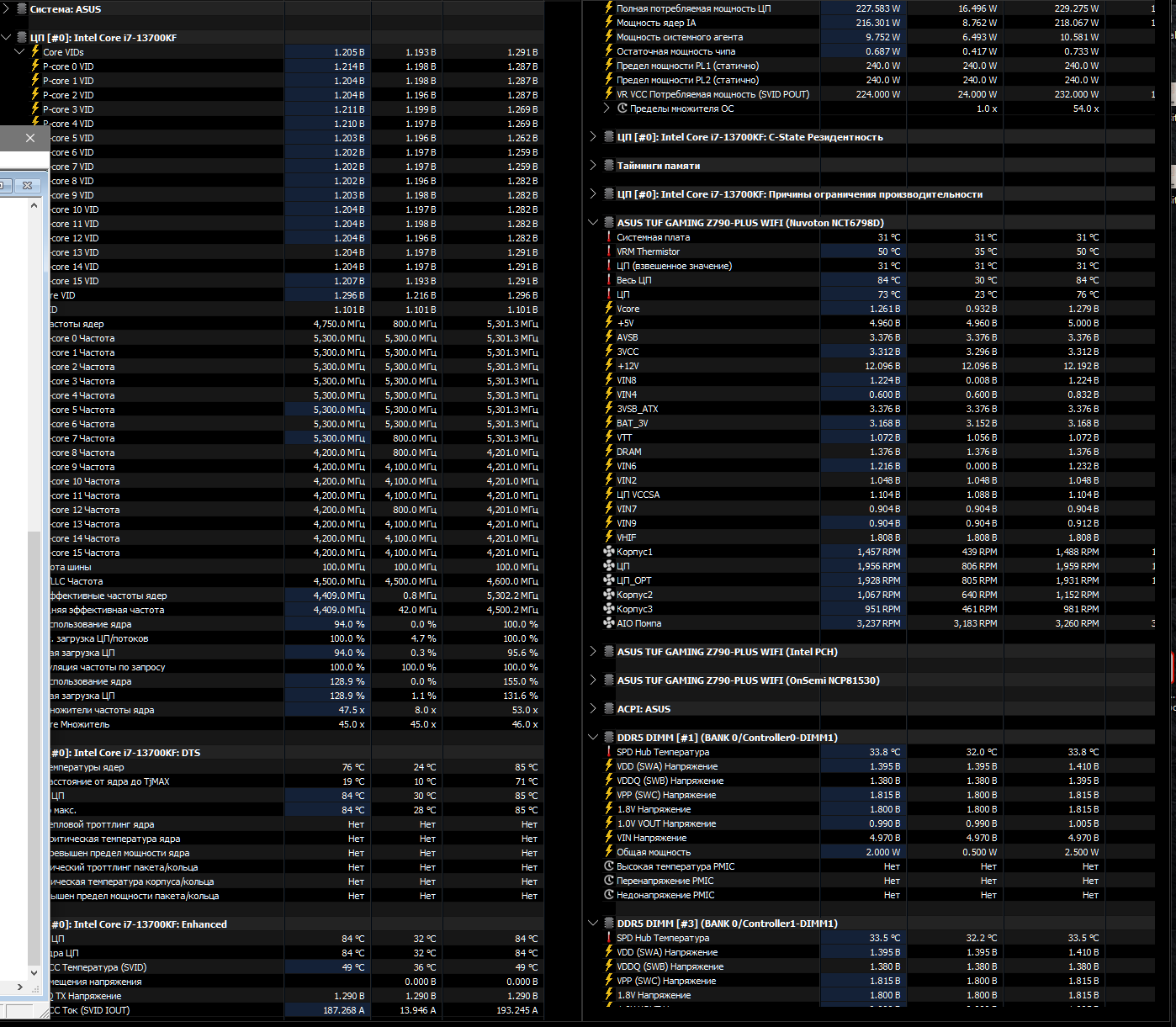Expand Причины ограничения производительности section
Image resolution: width=1176 pixels, height=1027 pixels.
593,193
